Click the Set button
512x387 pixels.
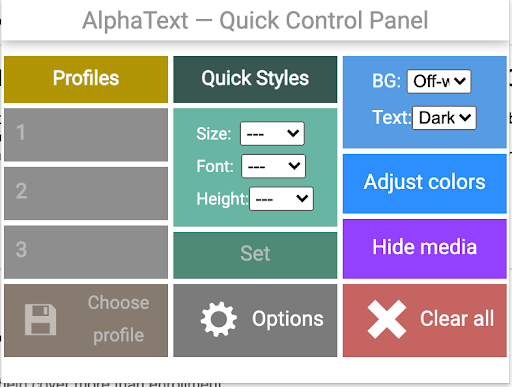pos(255,255)
